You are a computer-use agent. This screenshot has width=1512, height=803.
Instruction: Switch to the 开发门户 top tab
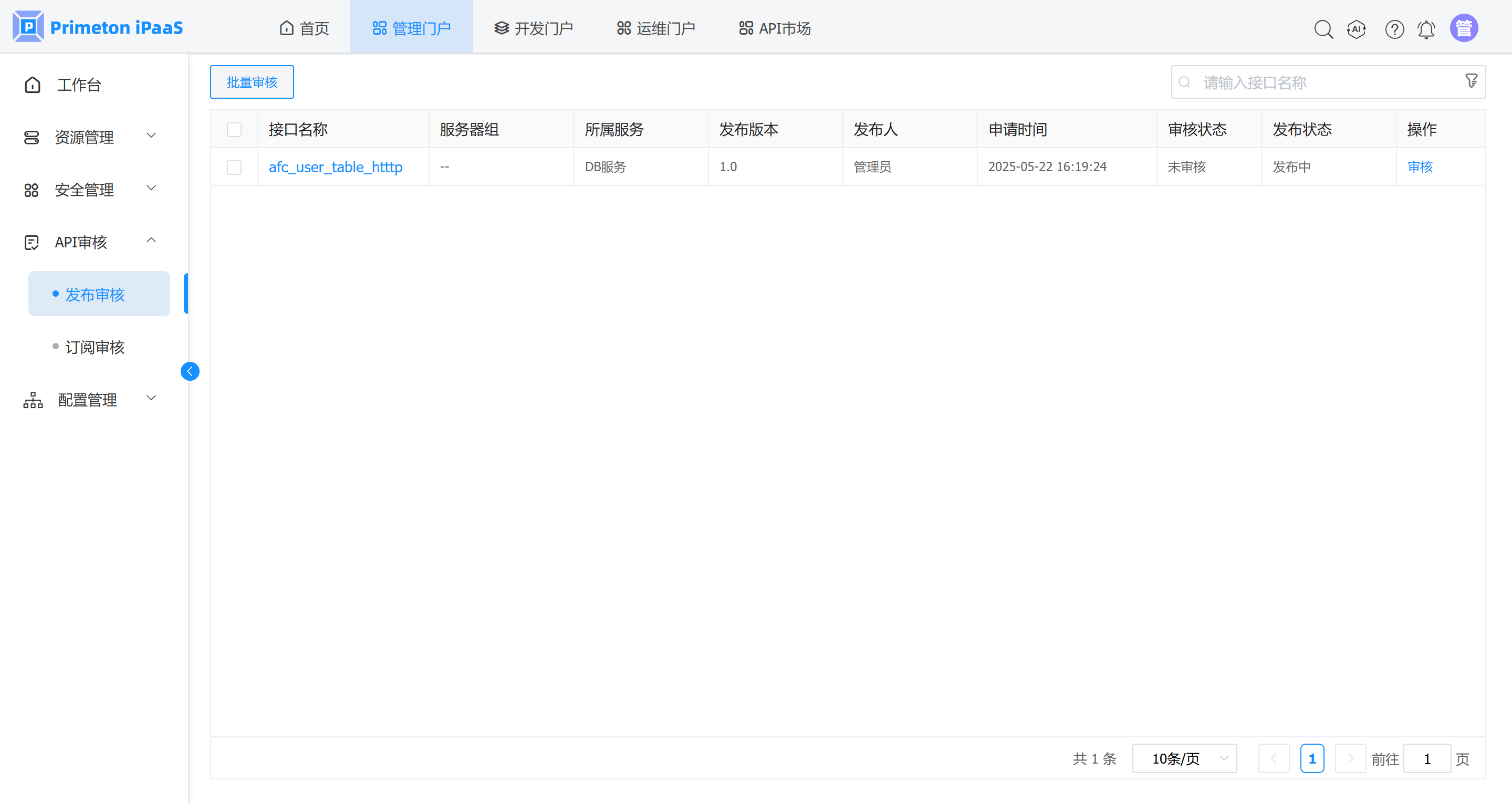[534, 28]
